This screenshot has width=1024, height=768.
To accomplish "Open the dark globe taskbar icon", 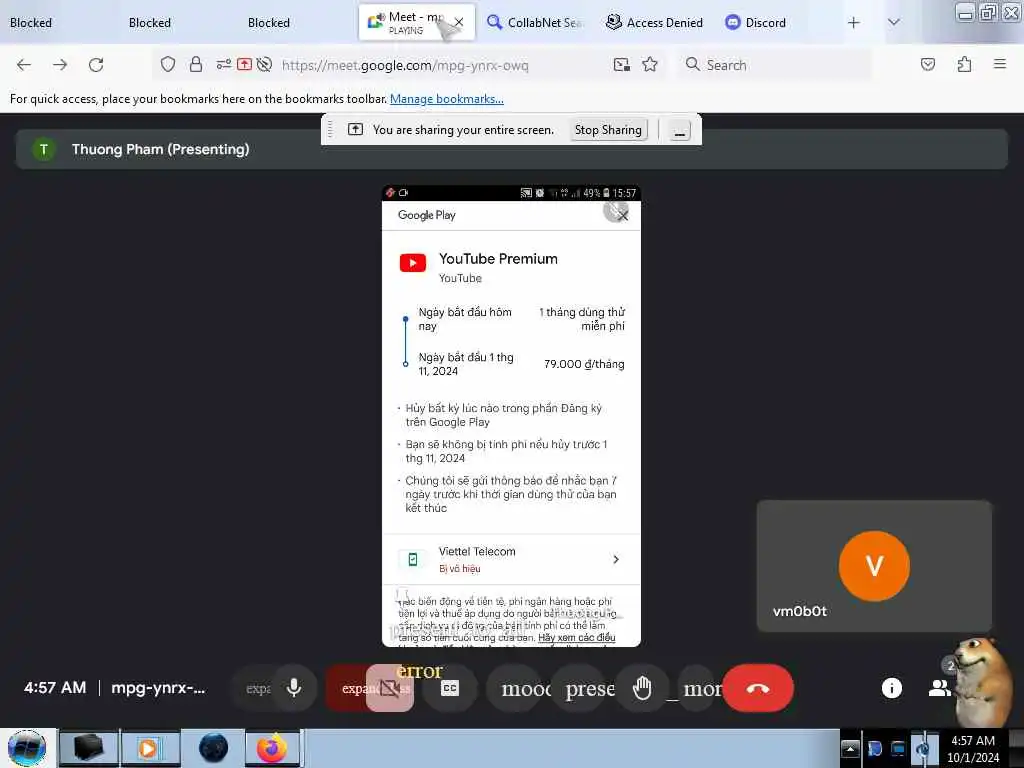I will 214,748.
